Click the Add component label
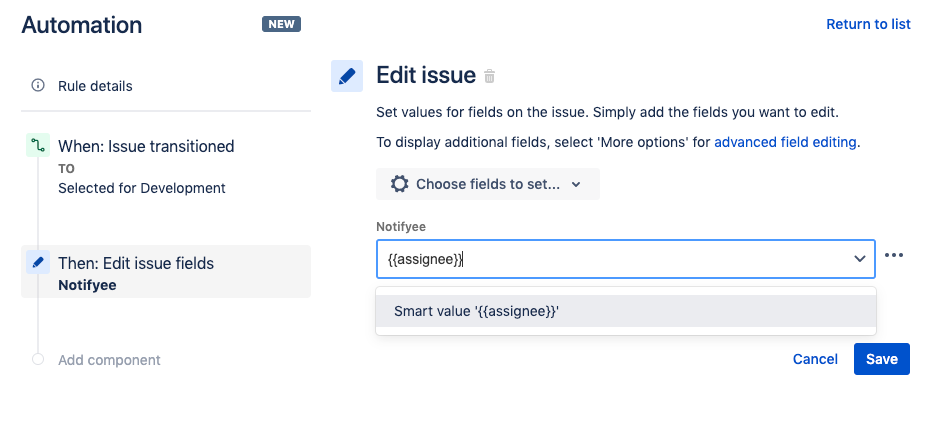 tap(109, 360)
